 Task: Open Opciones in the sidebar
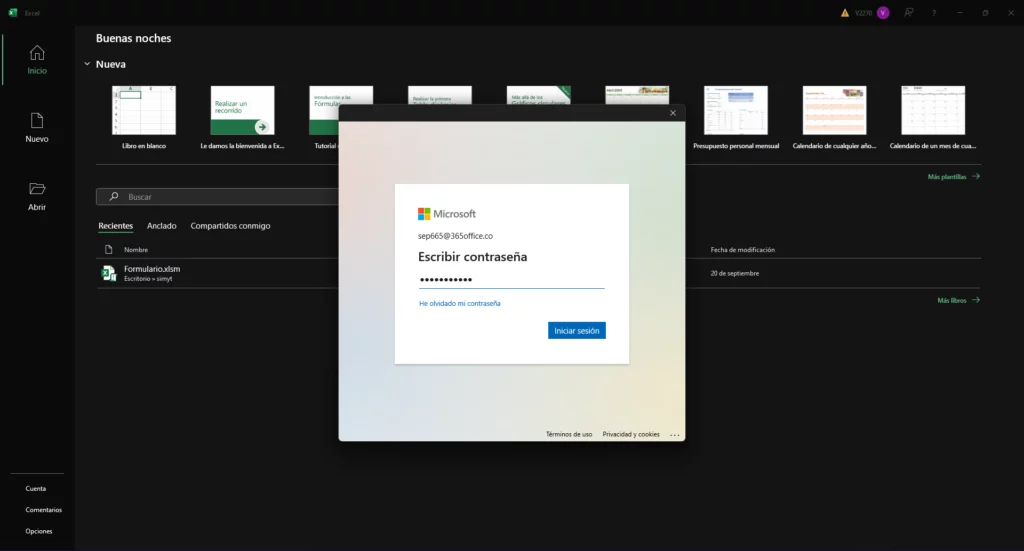[39, 531]
